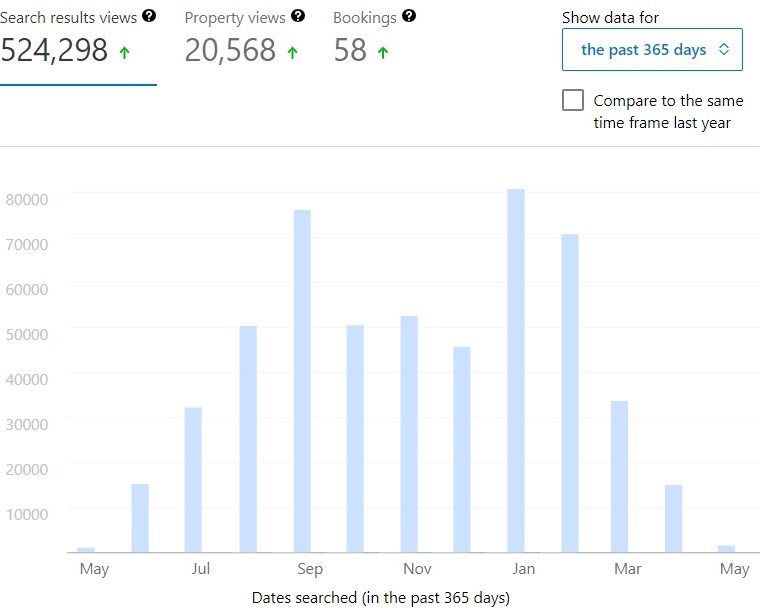The image size is (760, 614).
Task: Click the Nov bar in the chart
Action: pos(409,434)
